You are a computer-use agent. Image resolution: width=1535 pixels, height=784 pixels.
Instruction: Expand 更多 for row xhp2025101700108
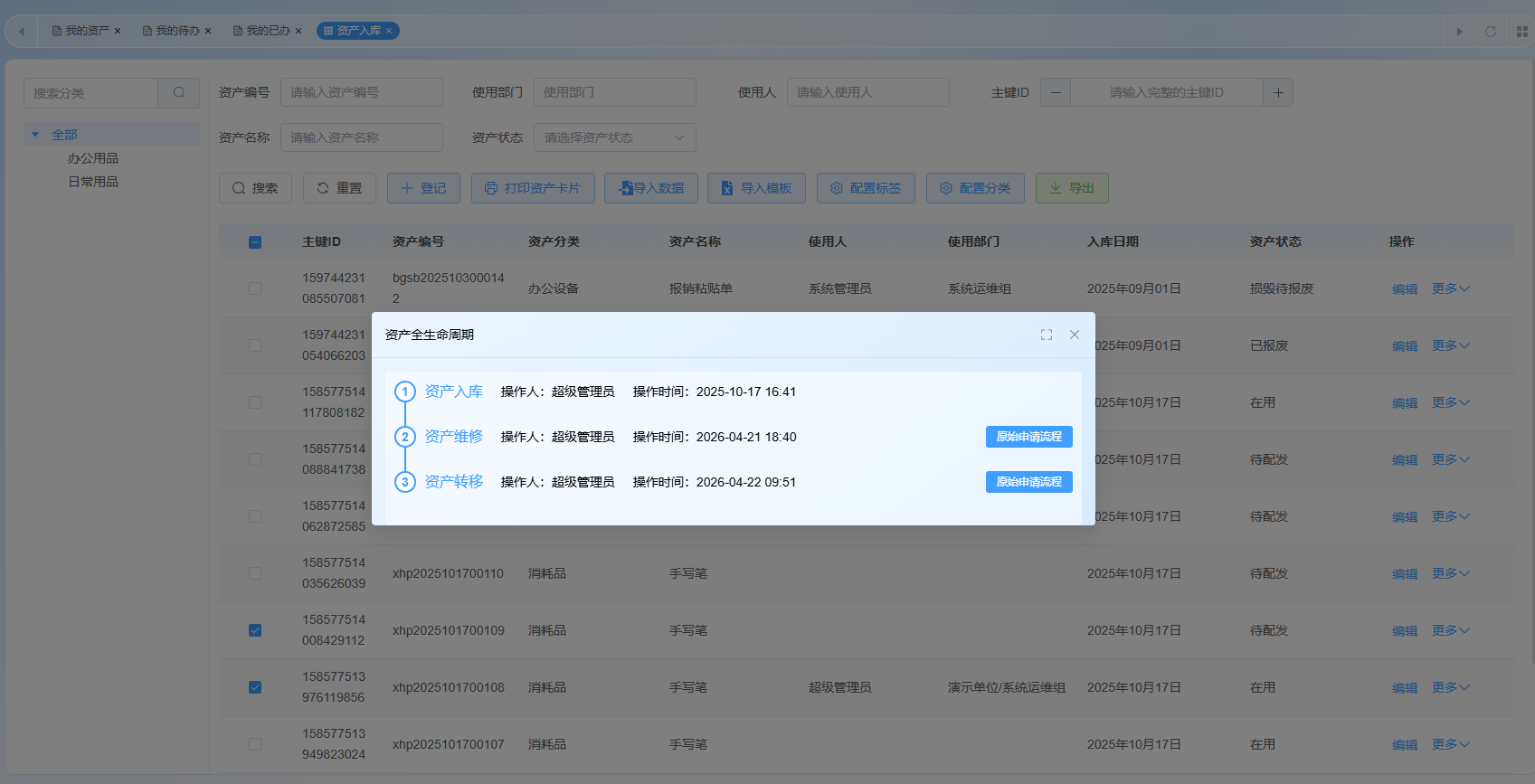tap(1451, 687)
